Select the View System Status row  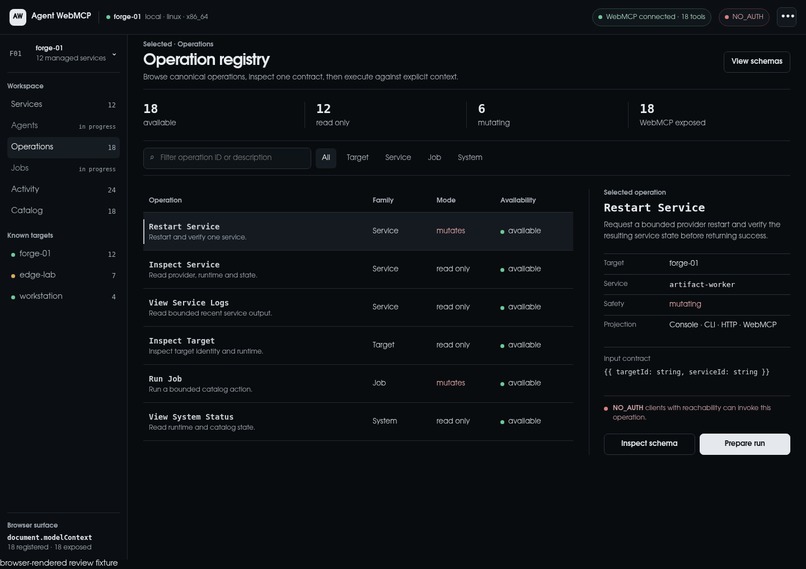358,421
